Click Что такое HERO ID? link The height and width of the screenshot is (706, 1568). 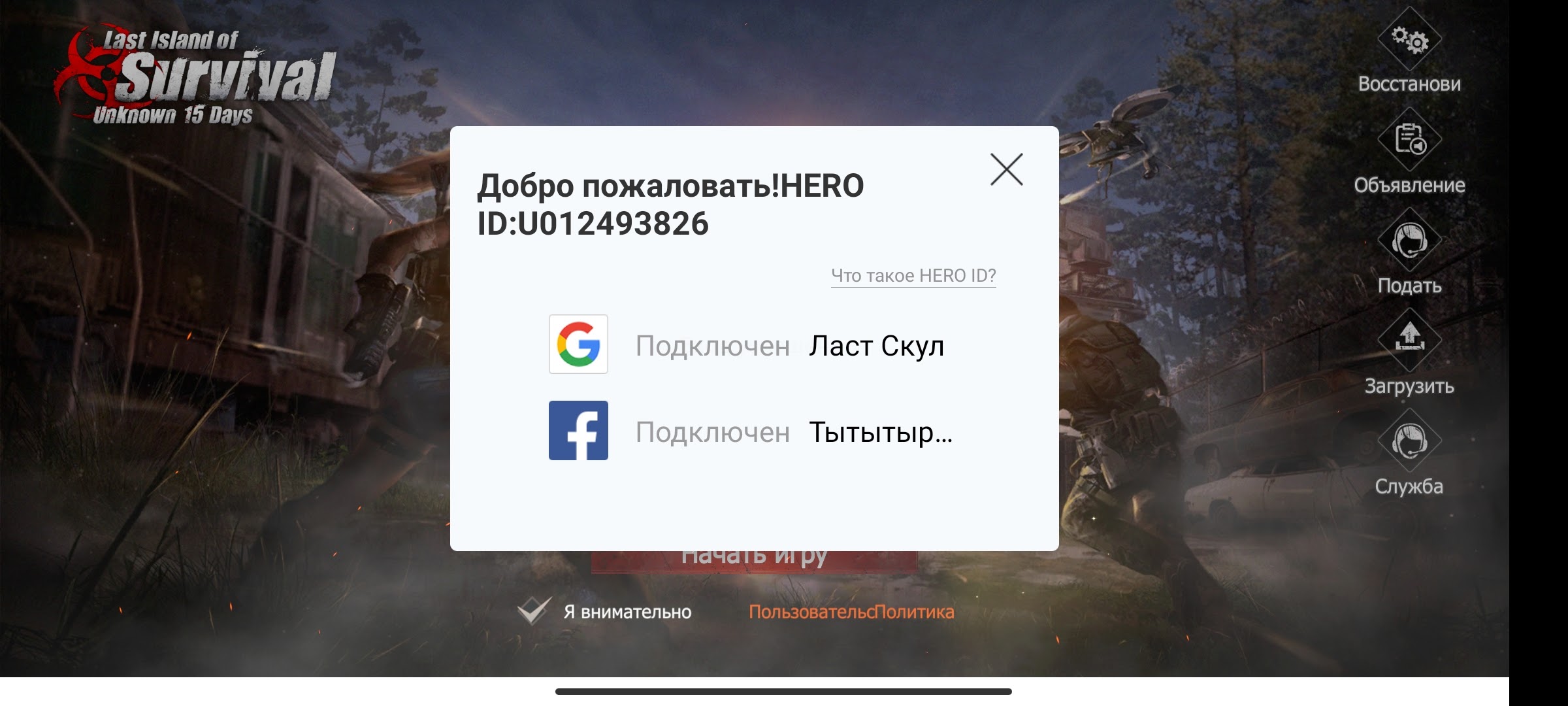(911, 274)
